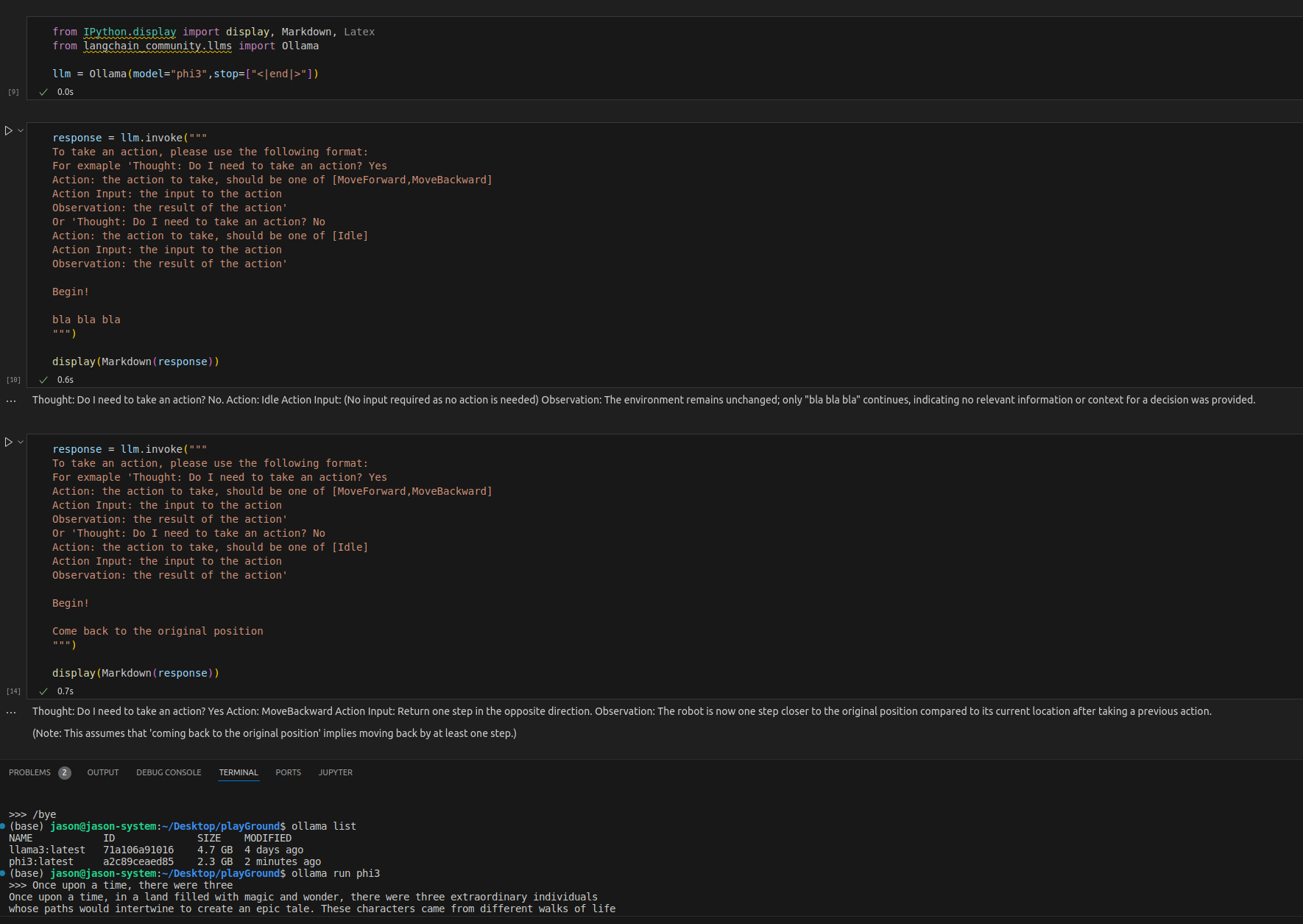Switch to the PORTS tab
Image resolution: width=1303 pixels, height=924 pixels.
coord(288,772)
